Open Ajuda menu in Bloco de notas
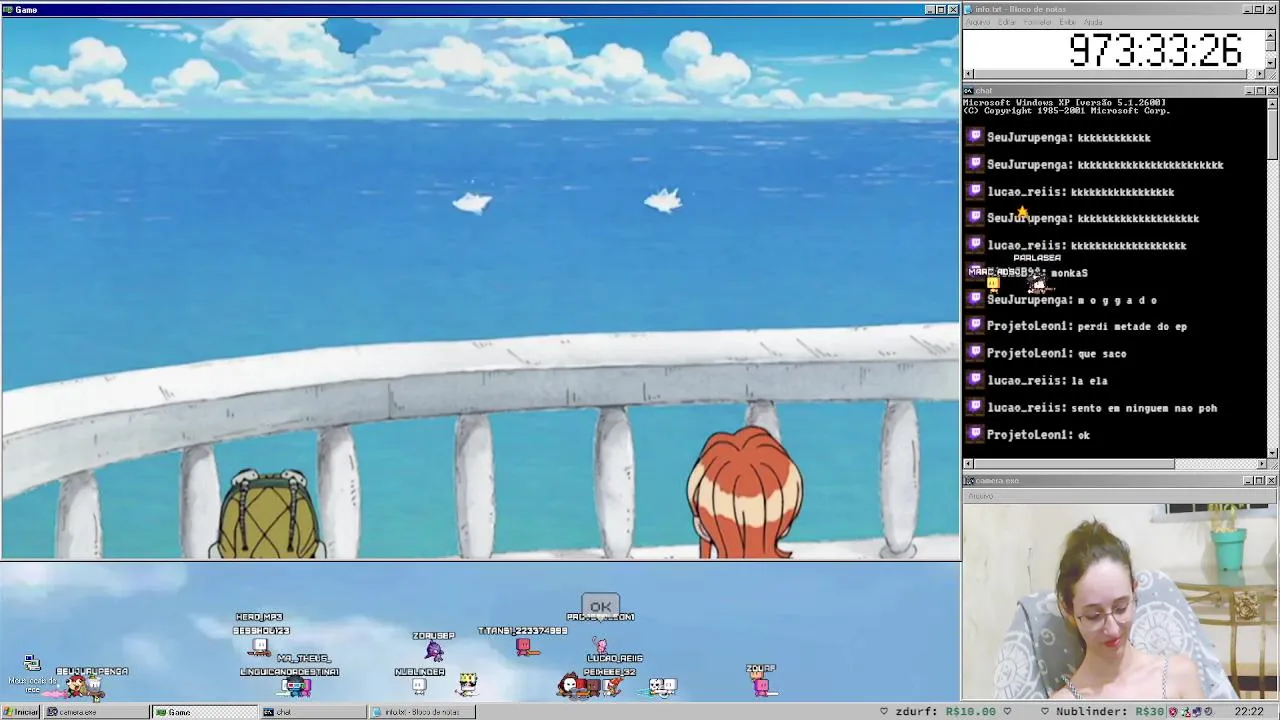1280x720 pixels. pos(1093,22)
